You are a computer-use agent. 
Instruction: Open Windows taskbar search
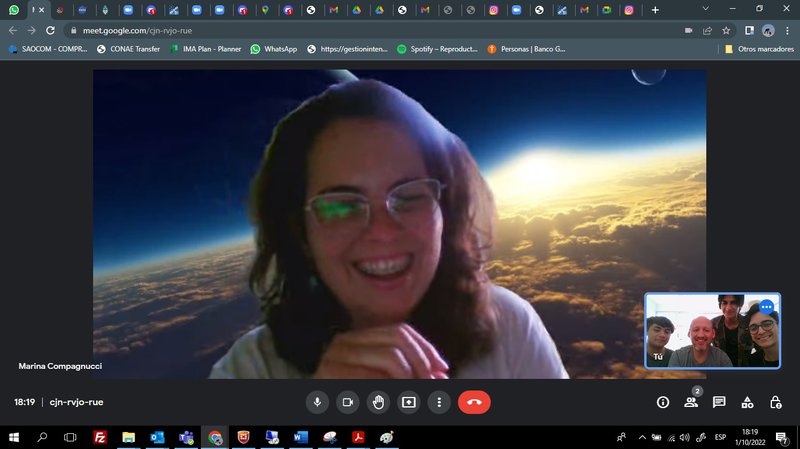pyautogui.click(x=42, y=437)
